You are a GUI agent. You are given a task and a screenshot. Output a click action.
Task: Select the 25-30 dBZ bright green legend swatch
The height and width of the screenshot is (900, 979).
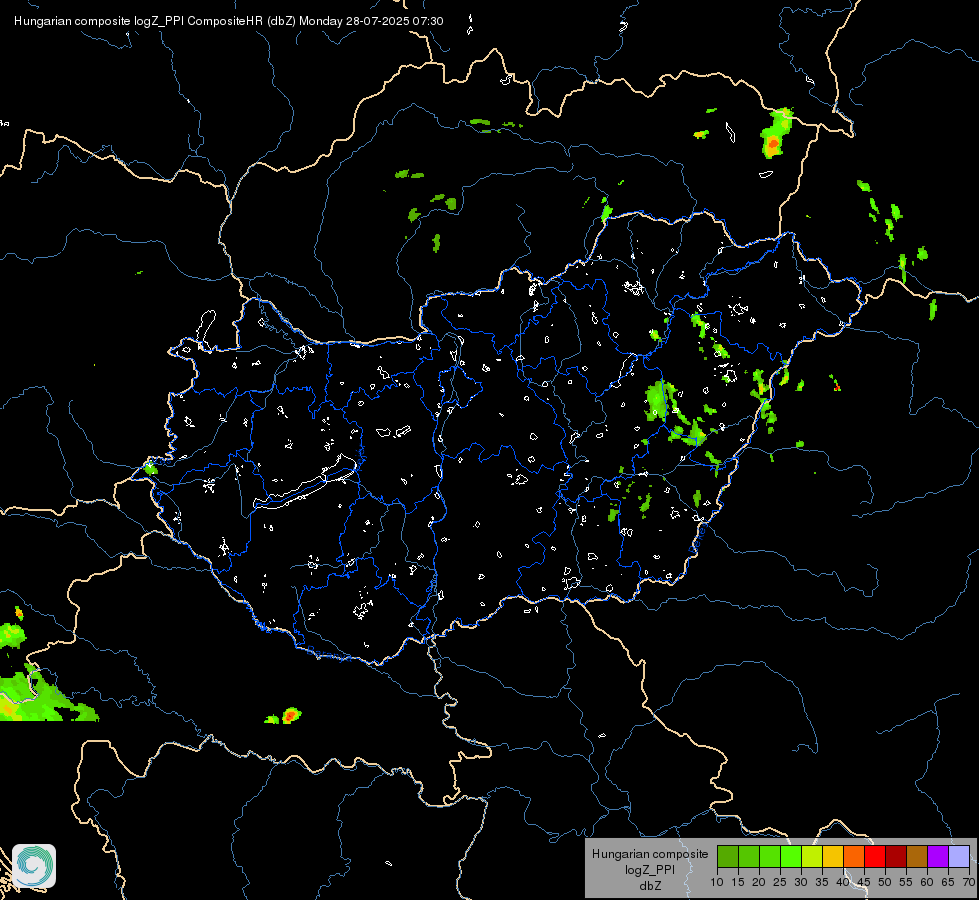pos(790,856)
